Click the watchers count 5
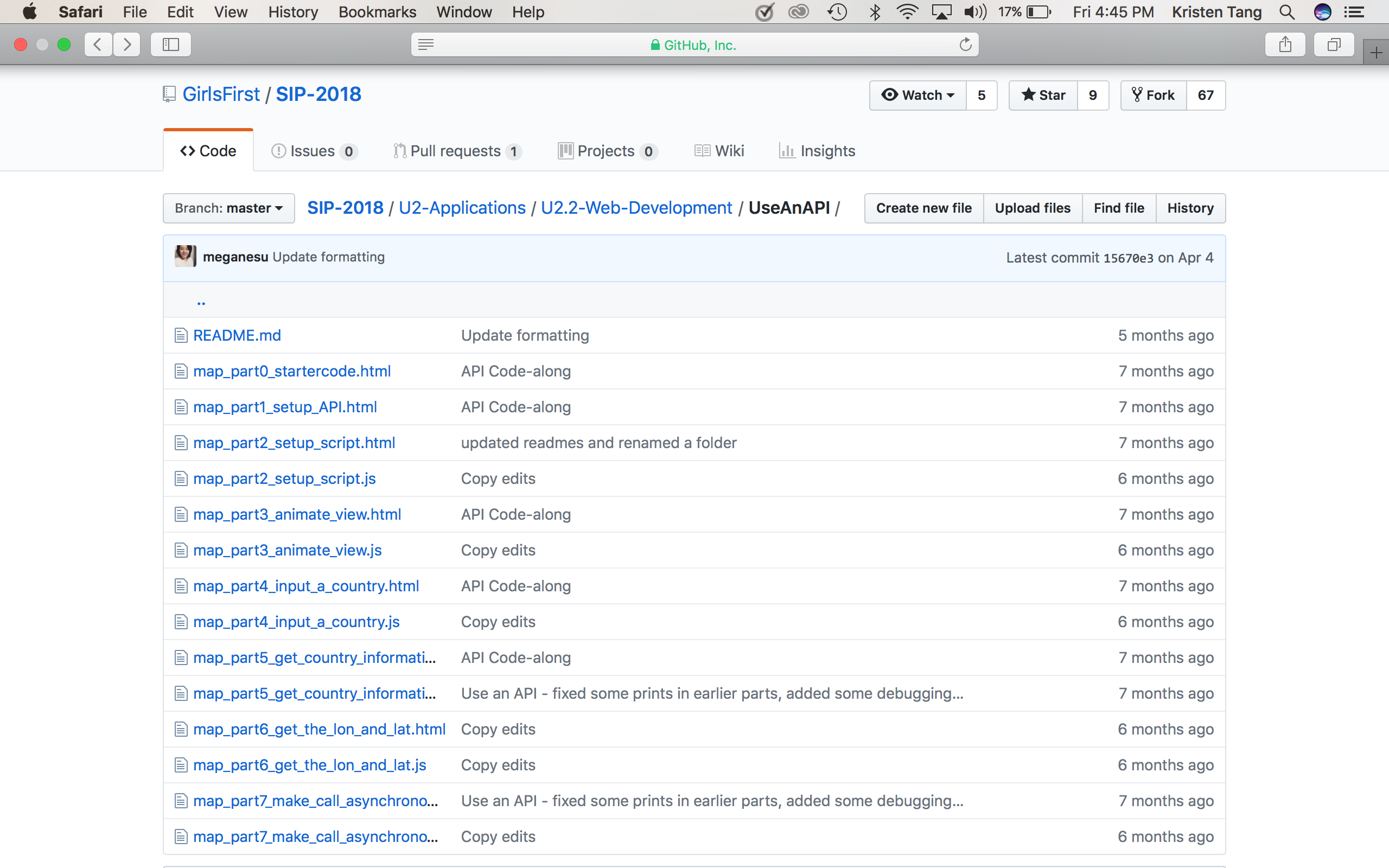 pos(982,95)
